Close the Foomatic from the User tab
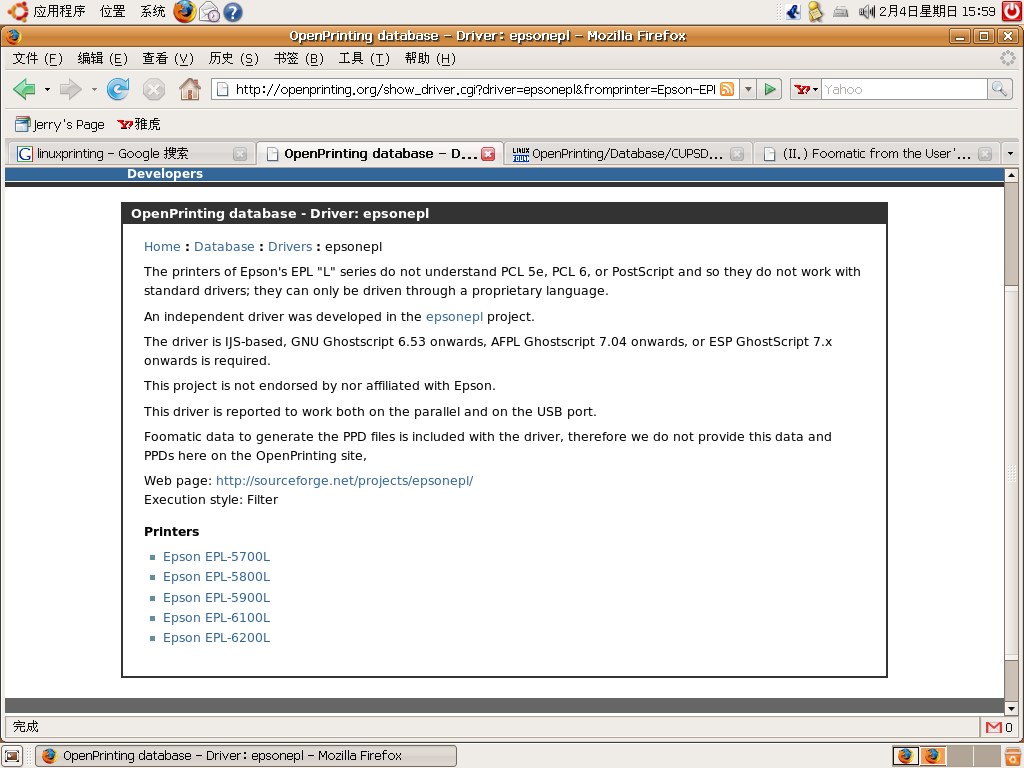This screenshot has width=1024, height=768. (x=985, y=154)
